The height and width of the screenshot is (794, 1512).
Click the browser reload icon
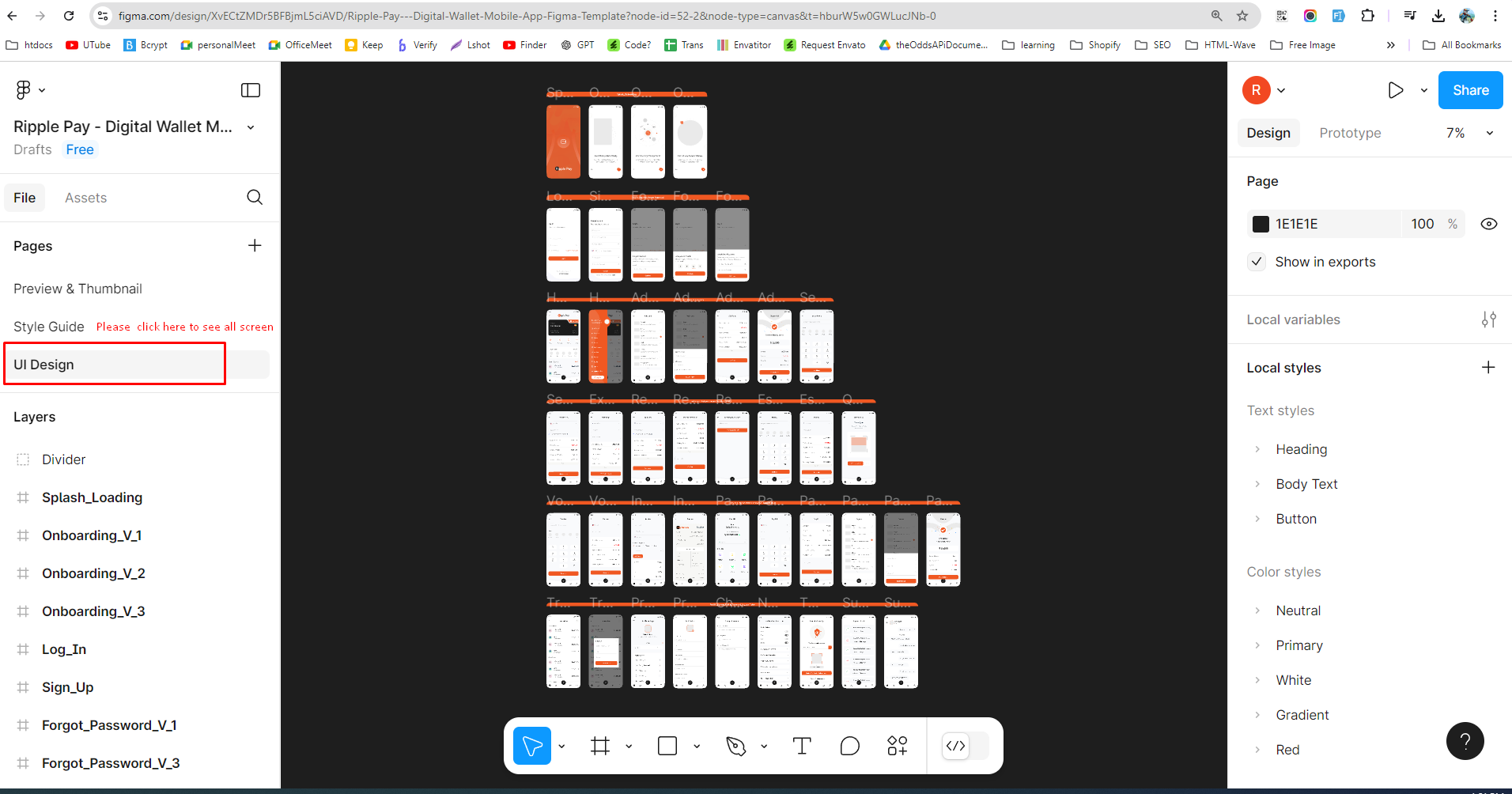coord(69,16)
